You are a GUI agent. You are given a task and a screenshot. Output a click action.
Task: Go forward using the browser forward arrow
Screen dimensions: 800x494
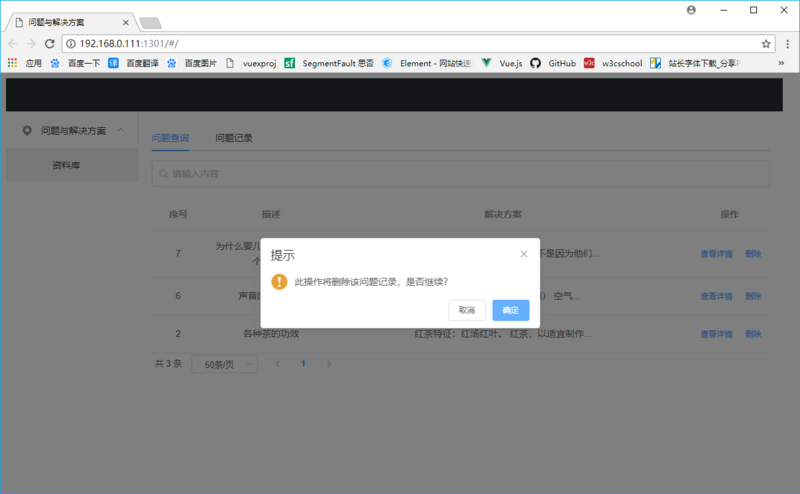click(31, 44)
